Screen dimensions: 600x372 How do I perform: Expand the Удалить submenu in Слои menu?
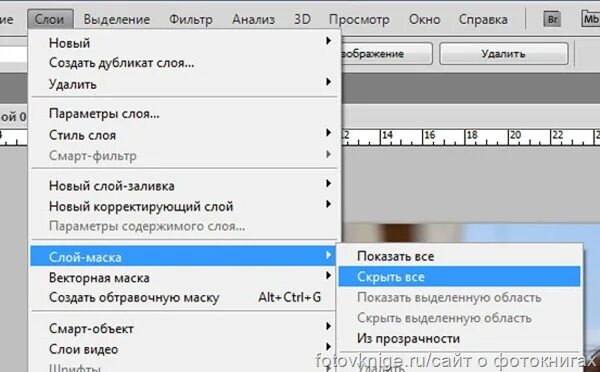(185, 83)
